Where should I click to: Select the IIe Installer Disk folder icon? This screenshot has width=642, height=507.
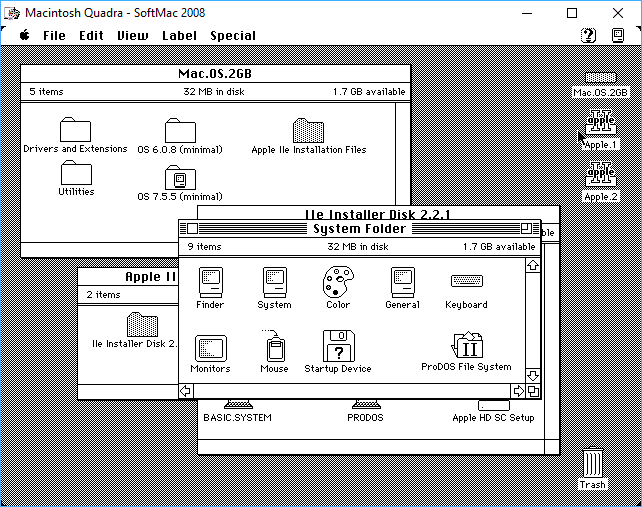point(142,324)
